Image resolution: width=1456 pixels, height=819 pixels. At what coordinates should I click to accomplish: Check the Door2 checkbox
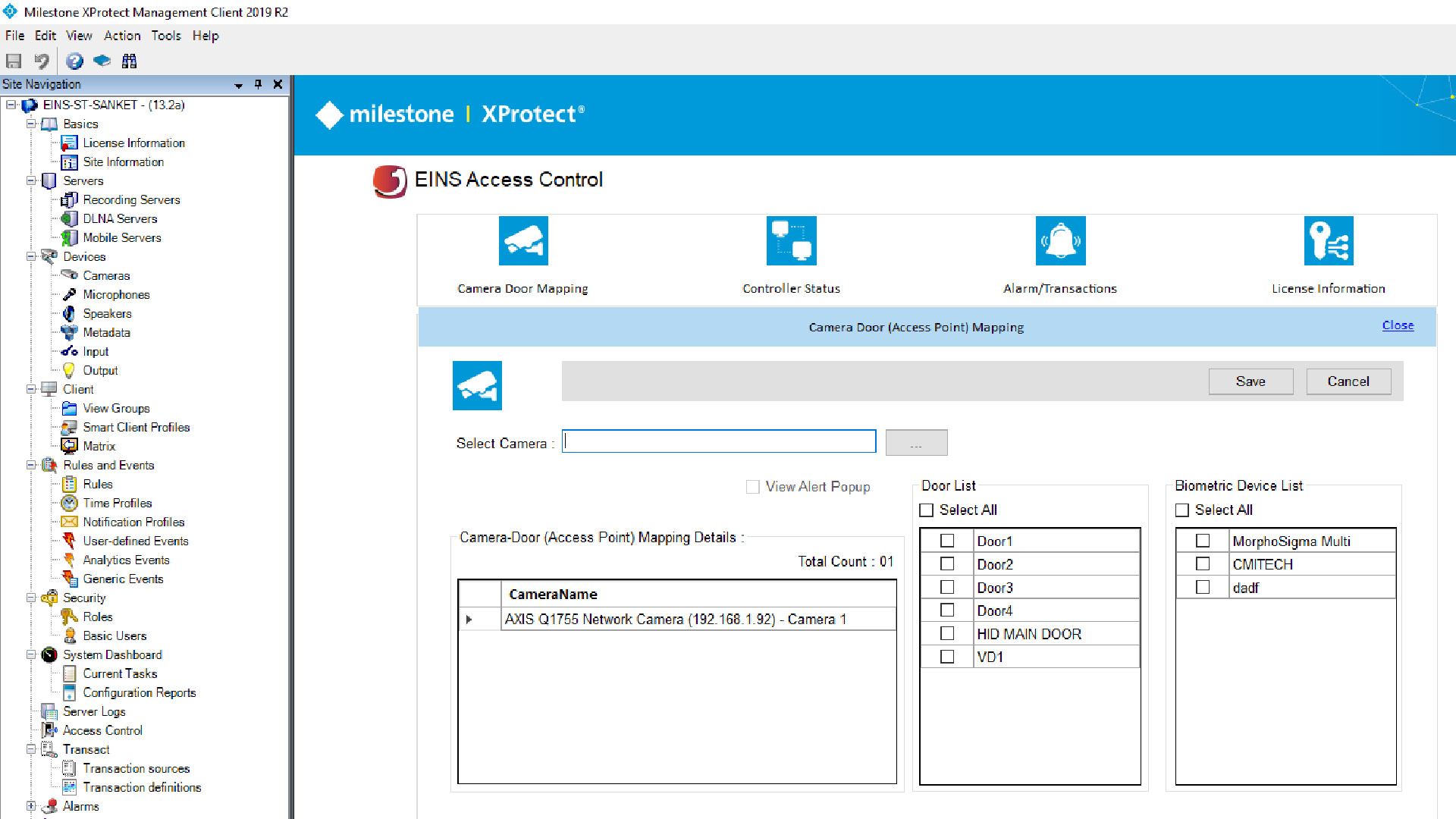(x=947, y=563)
